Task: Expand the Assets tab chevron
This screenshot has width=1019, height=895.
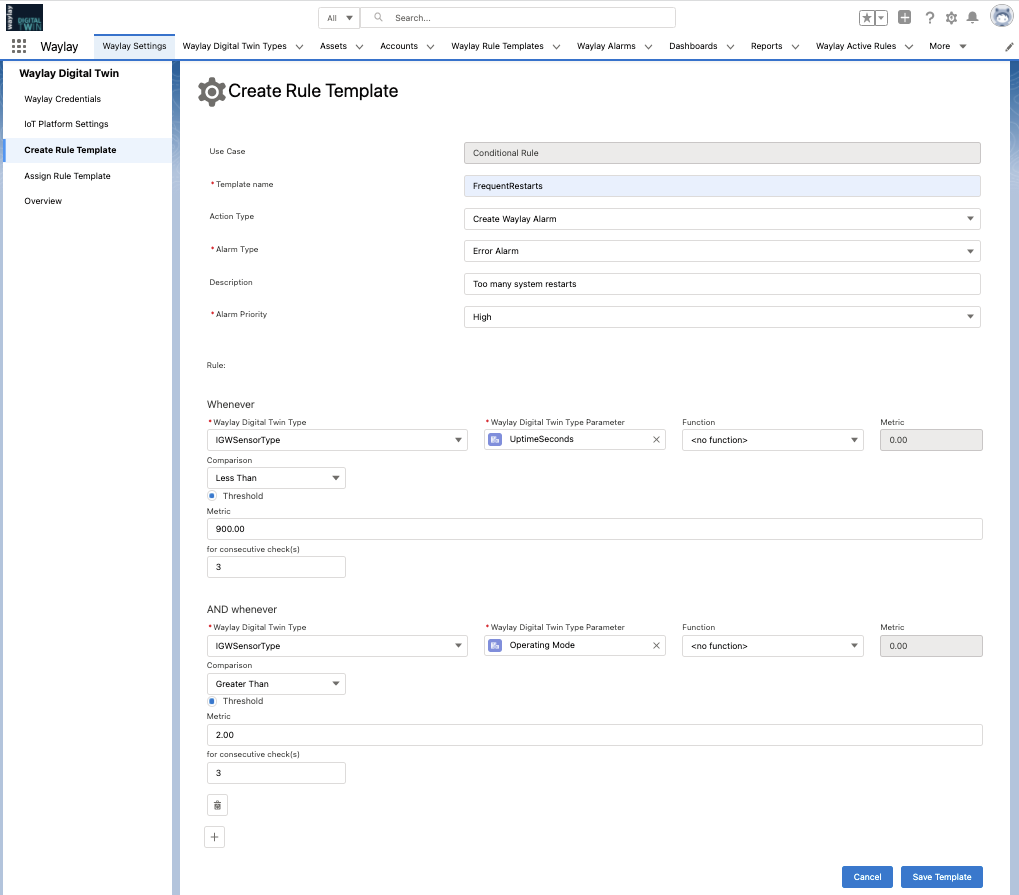Action: (x=359, y=47)
